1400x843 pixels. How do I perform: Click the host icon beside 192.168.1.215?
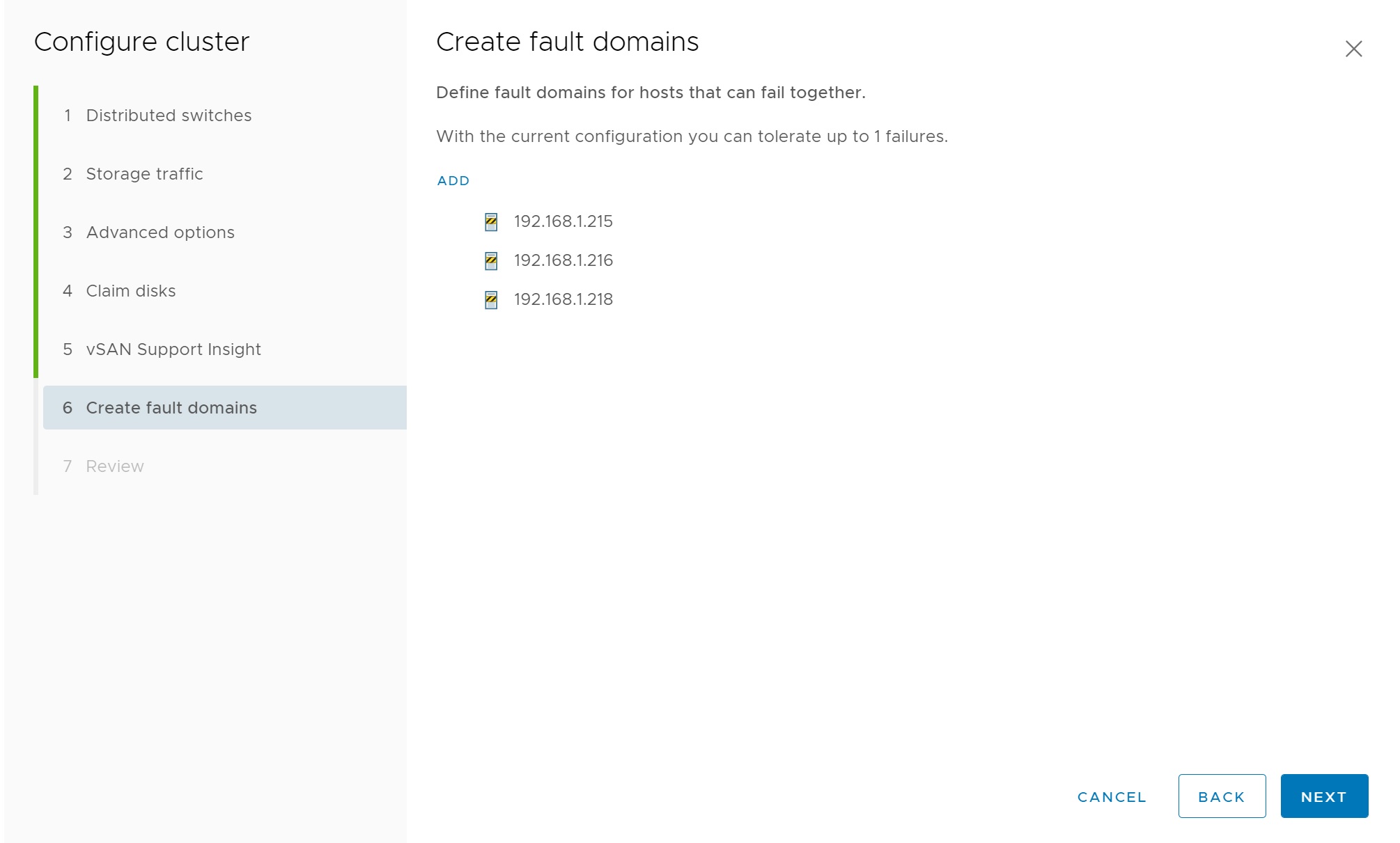[491, 222]
